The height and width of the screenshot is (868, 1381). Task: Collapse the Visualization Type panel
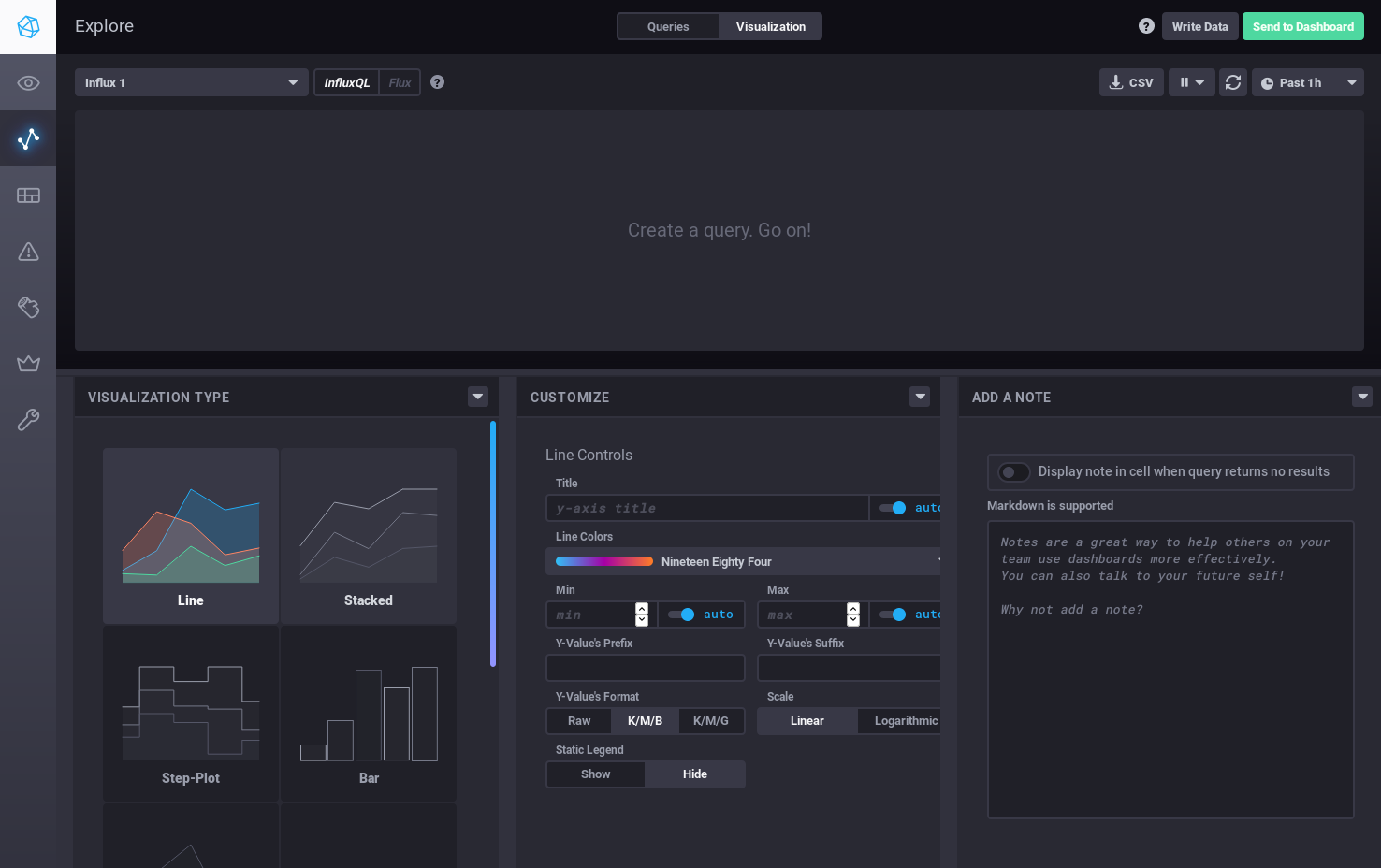(x=478, y=397)
